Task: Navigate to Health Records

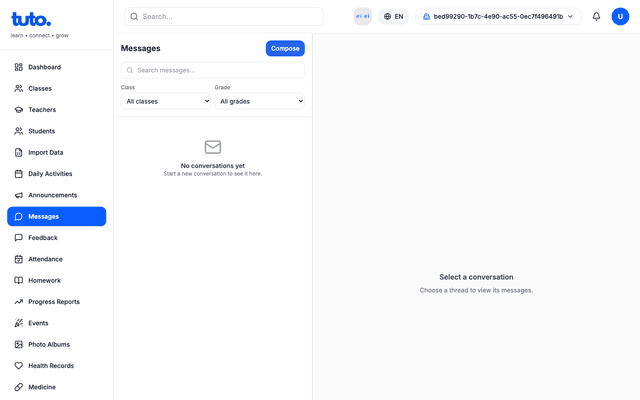Action: pyautogui.click(x=56, y=366)
